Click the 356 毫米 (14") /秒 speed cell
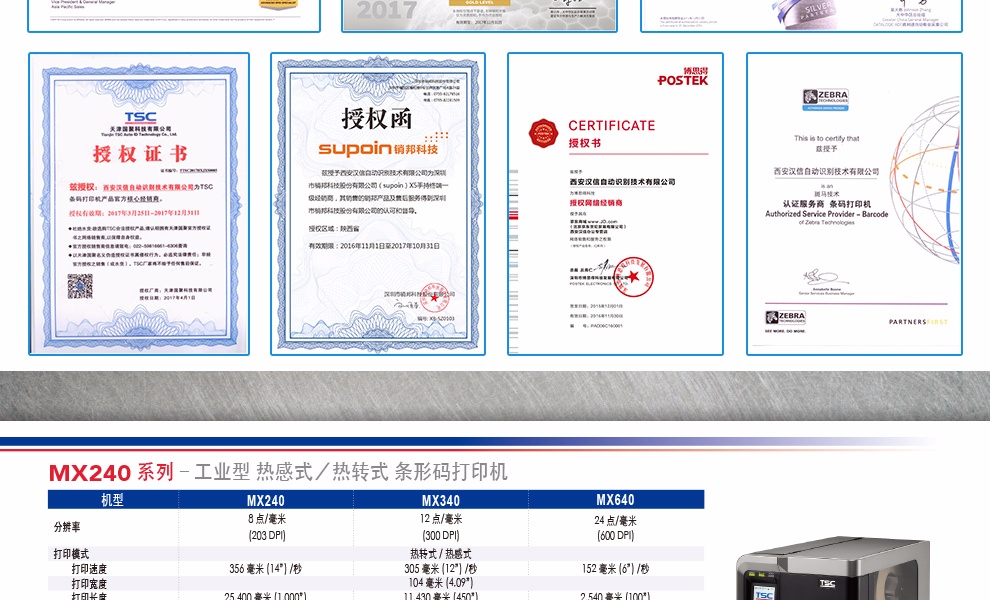The image size is (990, 600). pyautogui.click(x=266, y=569)
